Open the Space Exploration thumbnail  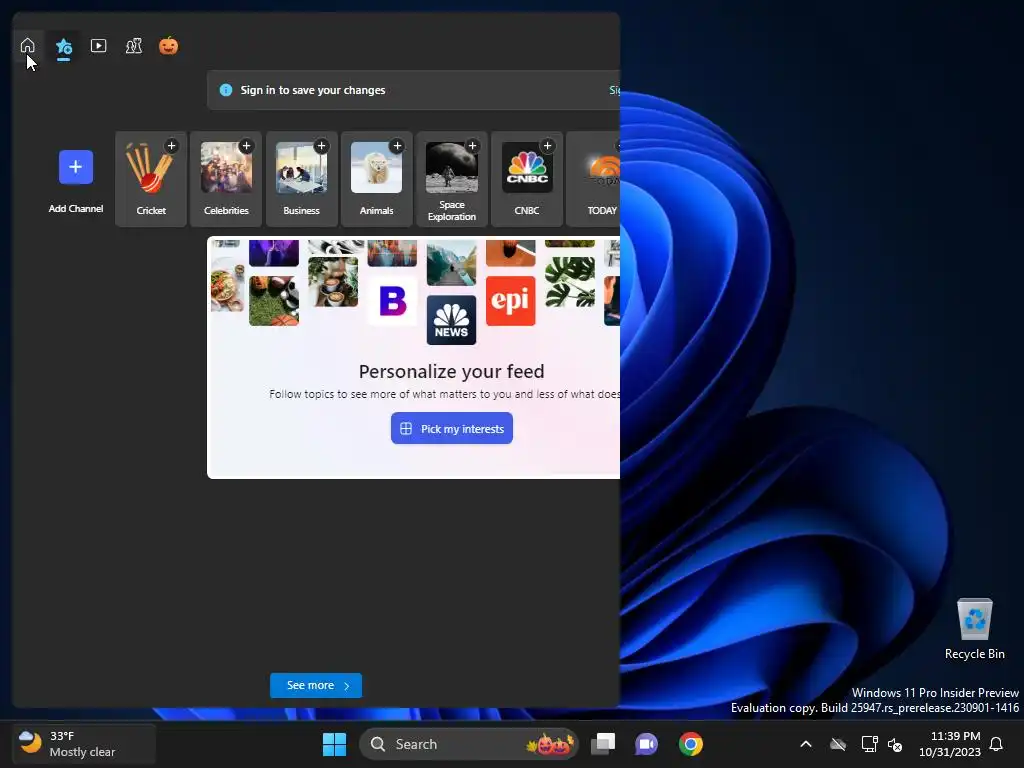(451, 168)
